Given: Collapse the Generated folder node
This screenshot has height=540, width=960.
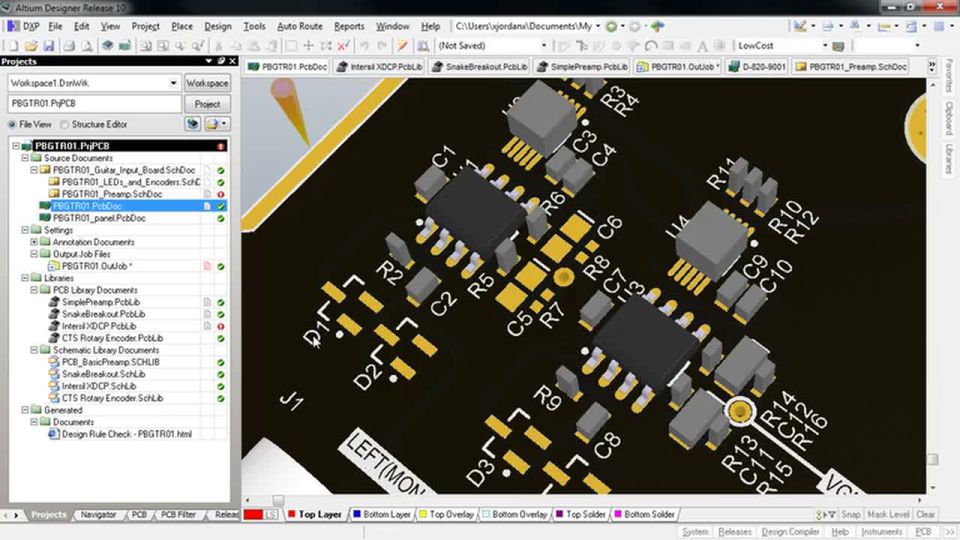Looking at the screenshot, I should coord(25,410).
